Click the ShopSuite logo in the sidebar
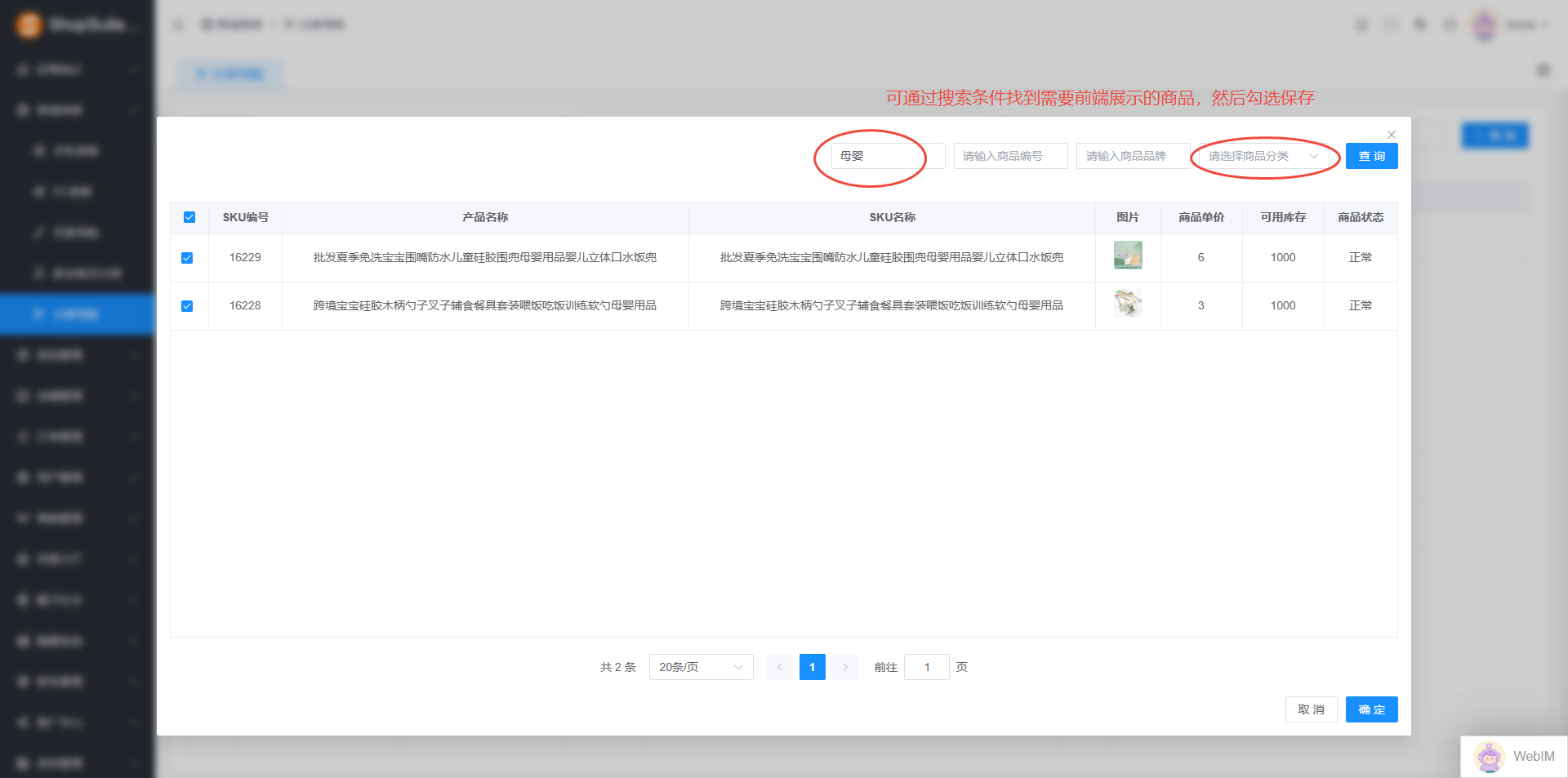1568x778 pixels. (x=29, y=24)
